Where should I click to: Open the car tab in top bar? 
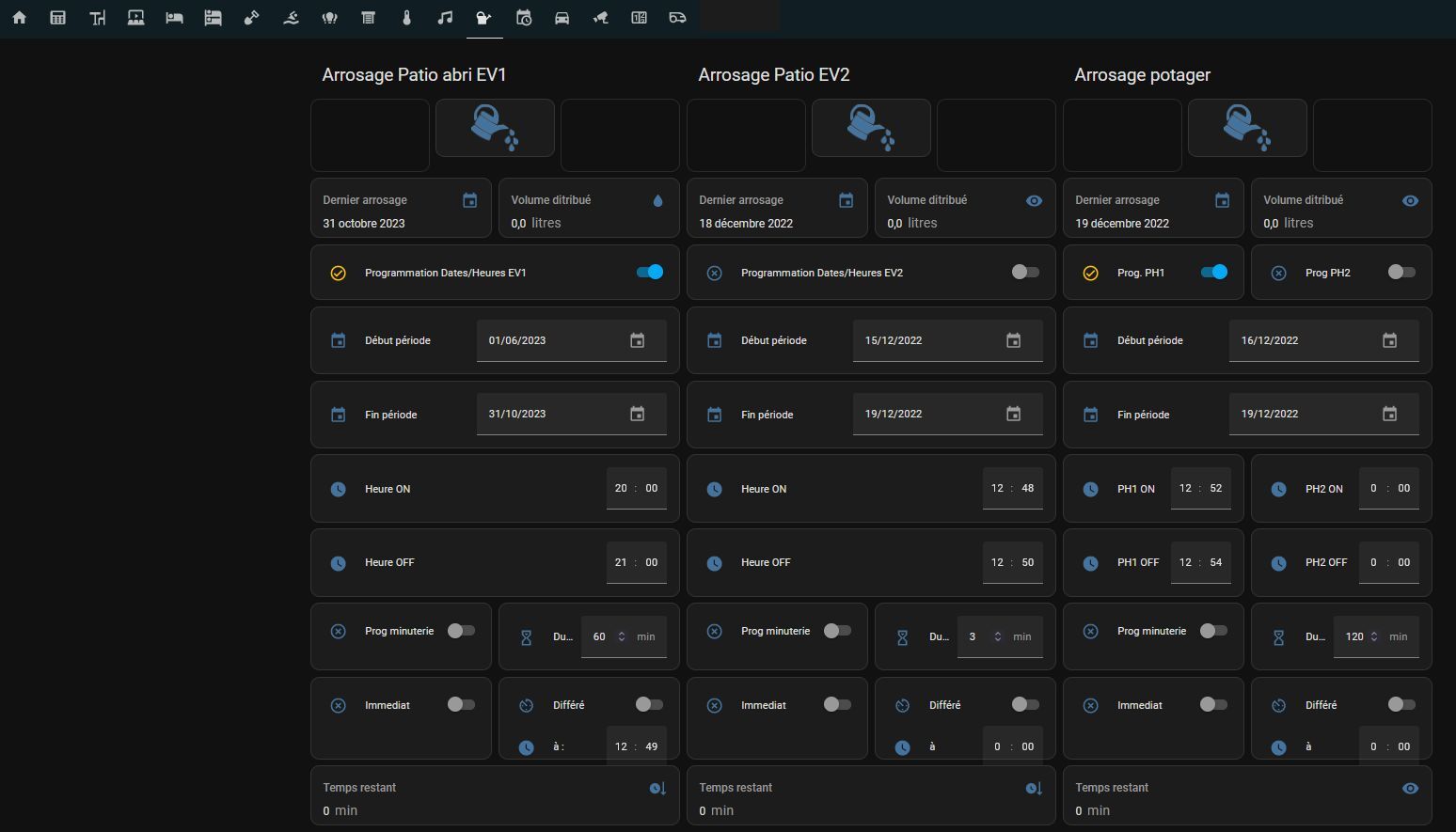tap(562, 18)
